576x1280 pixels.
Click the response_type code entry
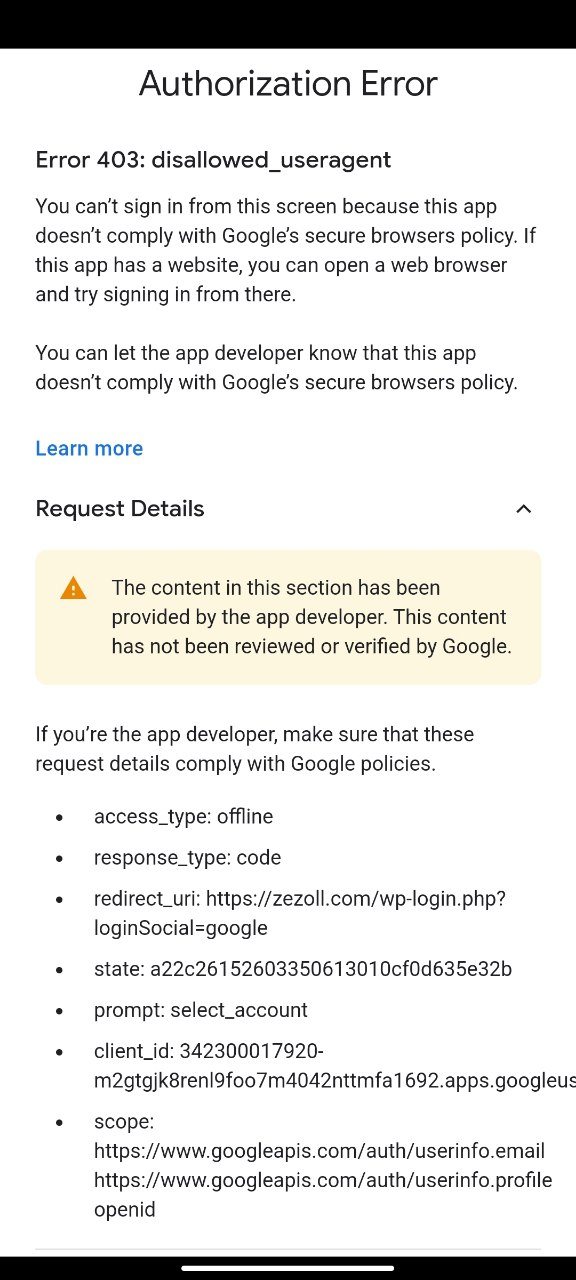(187, 858)
